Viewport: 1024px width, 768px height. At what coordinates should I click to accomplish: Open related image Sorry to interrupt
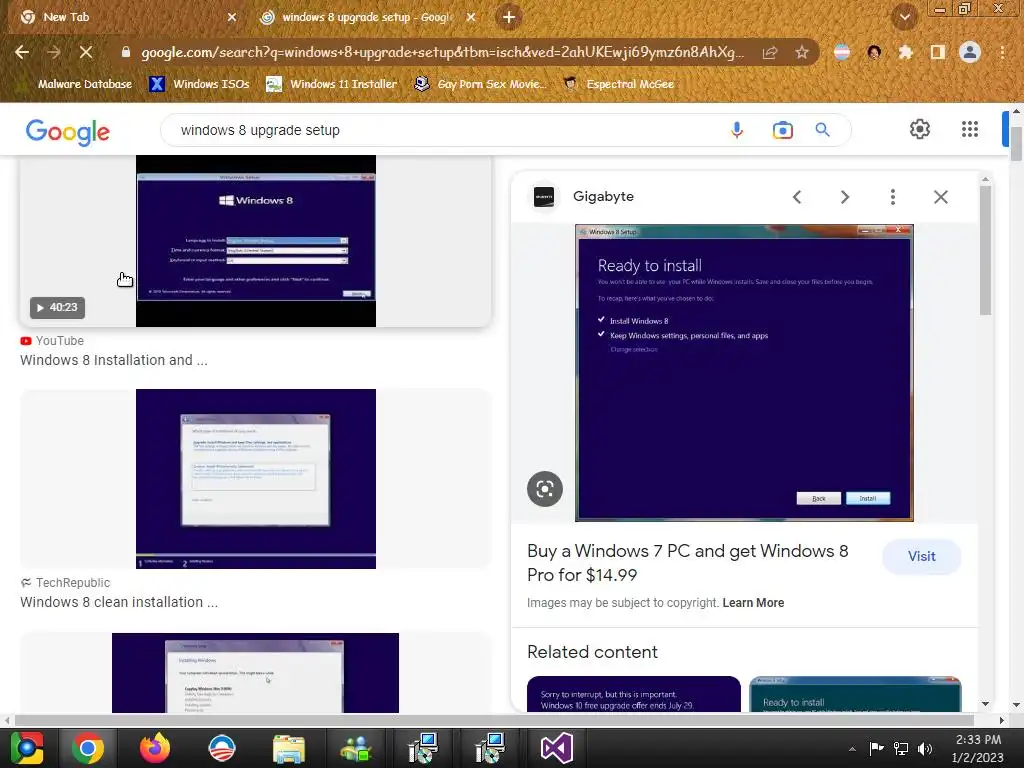[x=633, y=694]
